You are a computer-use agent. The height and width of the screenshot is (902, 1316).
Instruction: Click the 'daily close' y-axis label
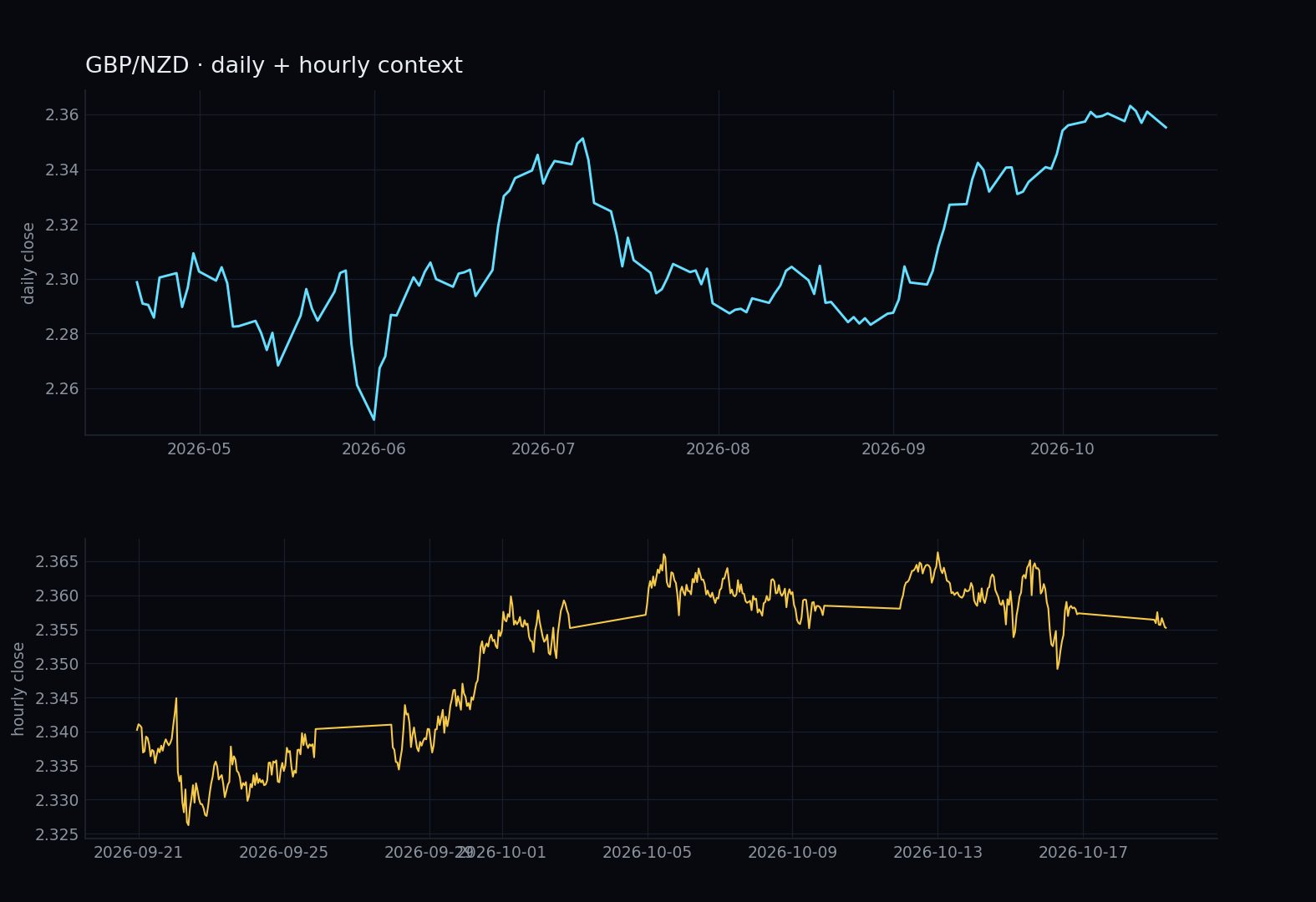pos(28,263)
